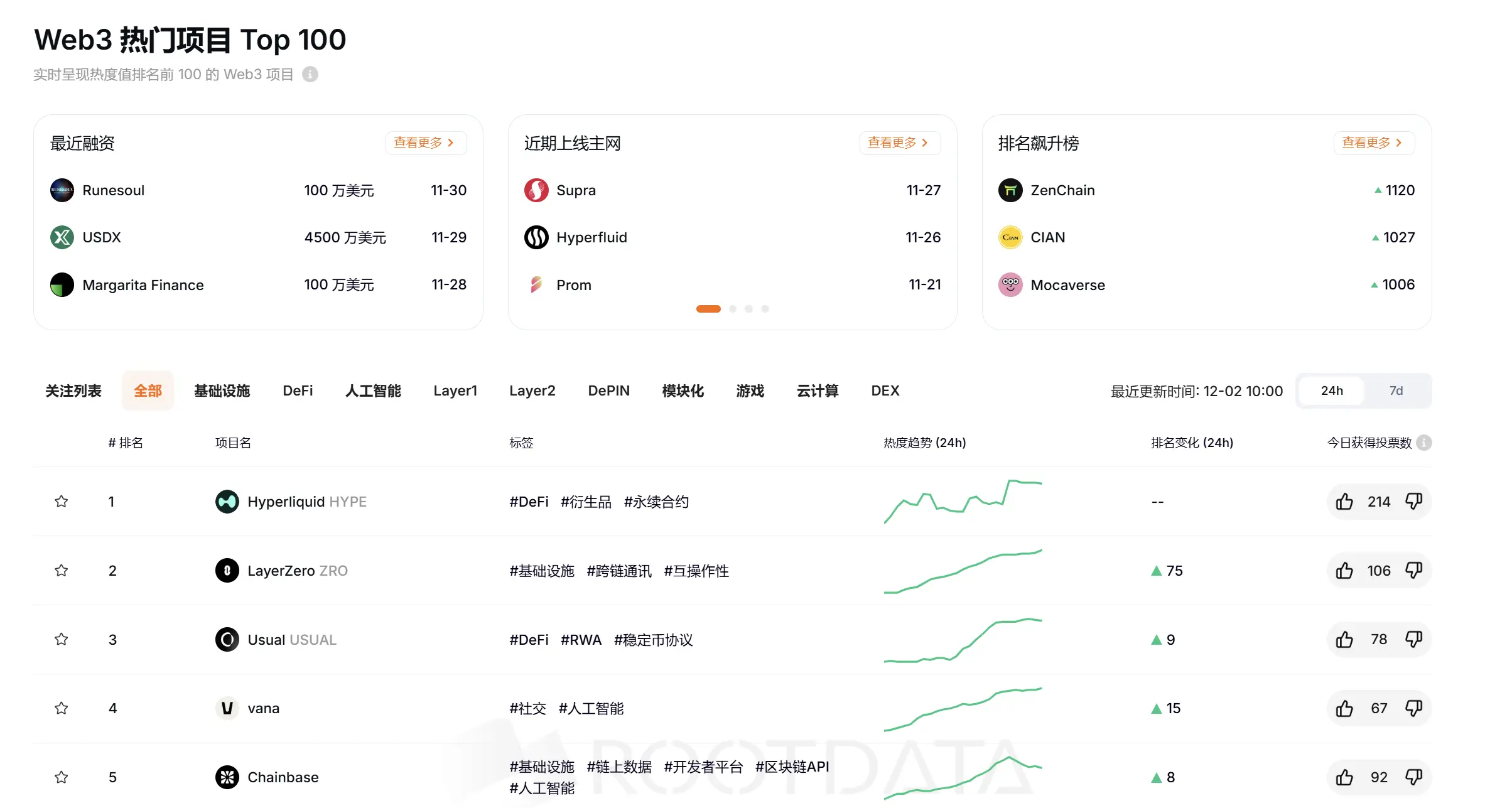1512x808 pixels.
Task: Click the Mocaverse logo icon
Action: [x=1010, y=284]
